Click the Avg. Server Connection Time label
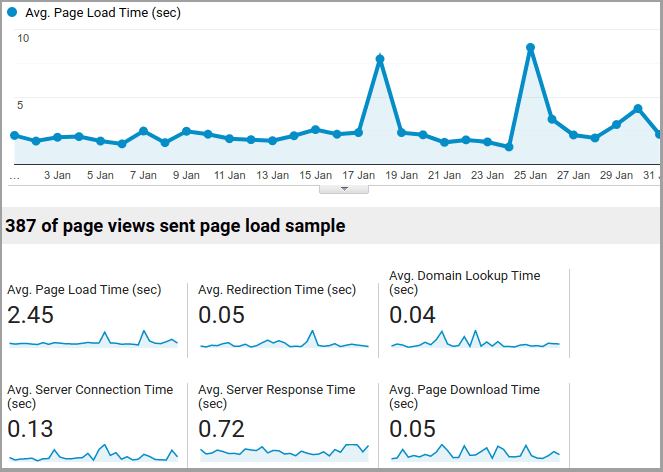This screenshot has width=663, height=472. [90, 396]
